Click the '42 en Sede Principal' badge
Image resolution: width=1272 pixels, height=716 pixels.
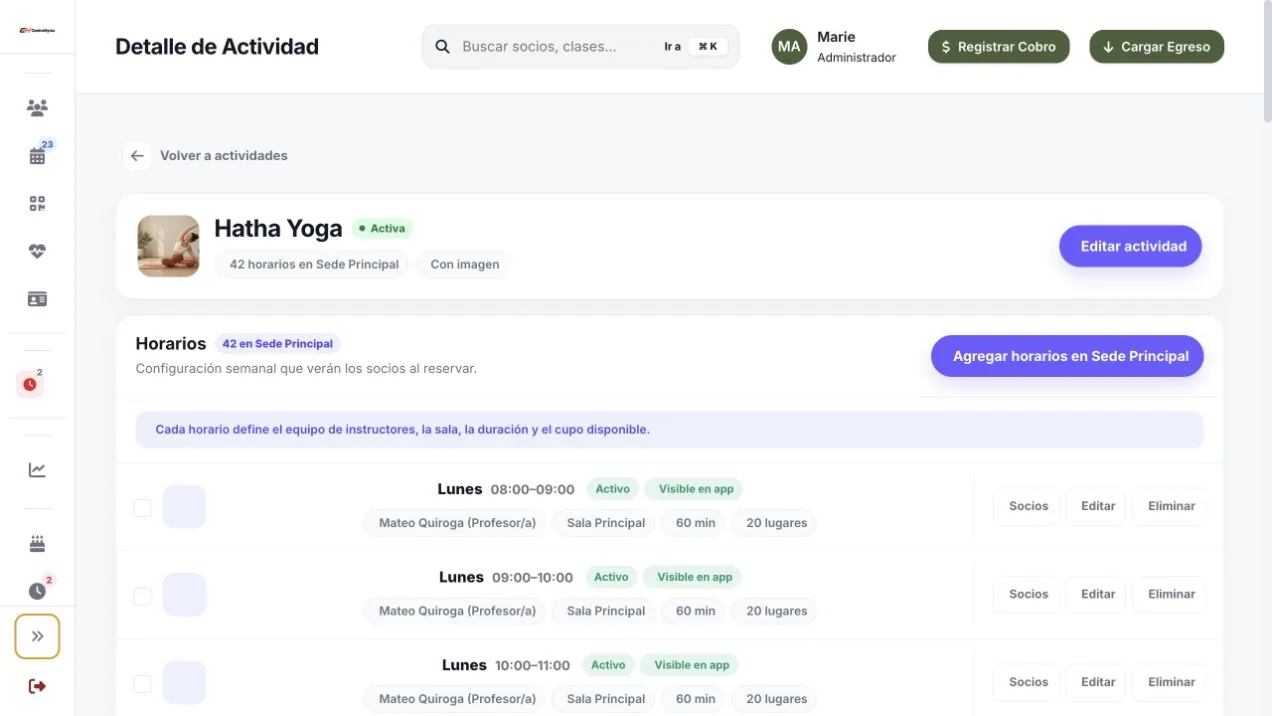point(278,344)
